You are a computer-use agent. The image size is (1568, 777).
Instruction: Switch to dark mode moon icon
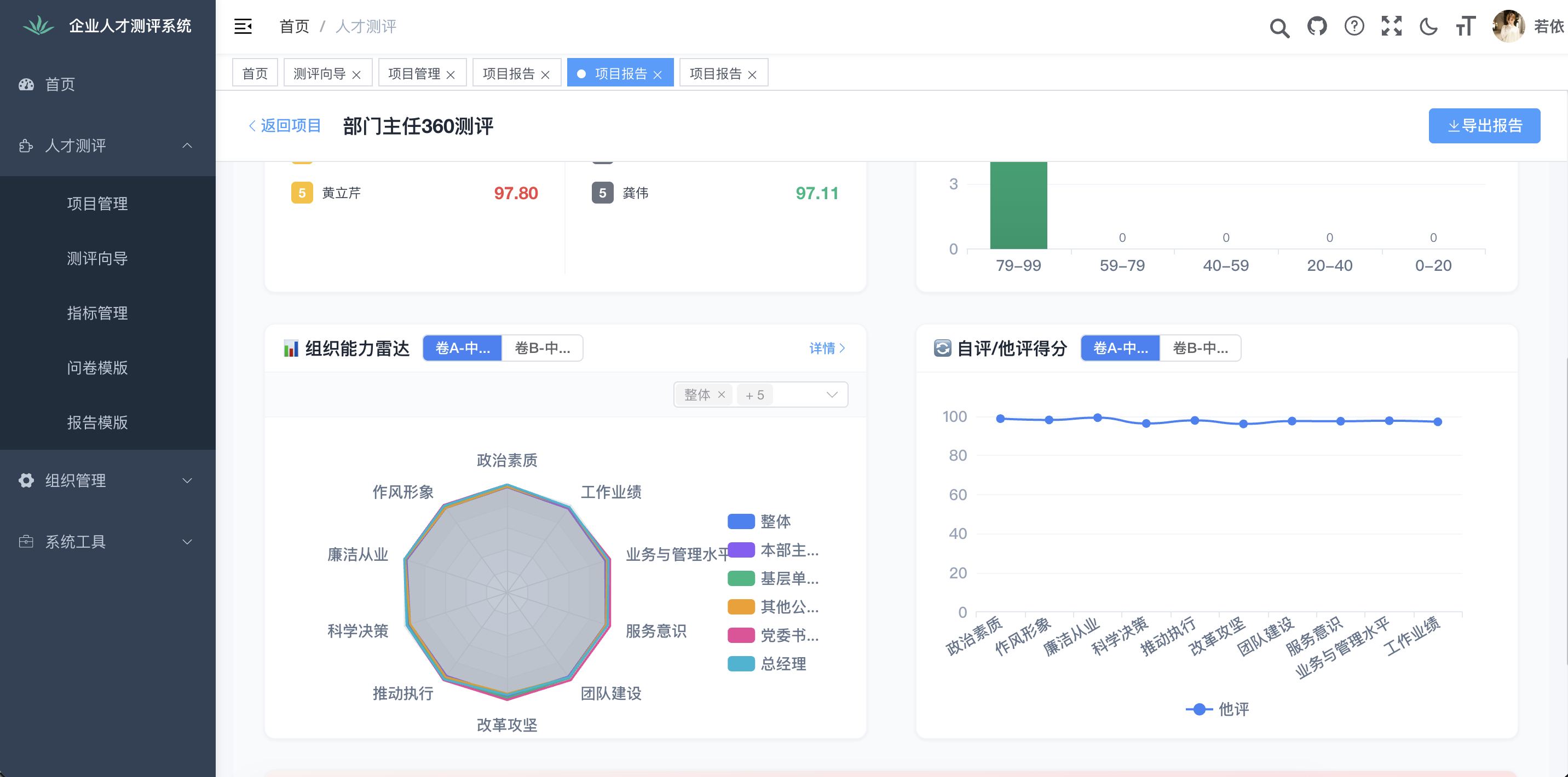1428,26
